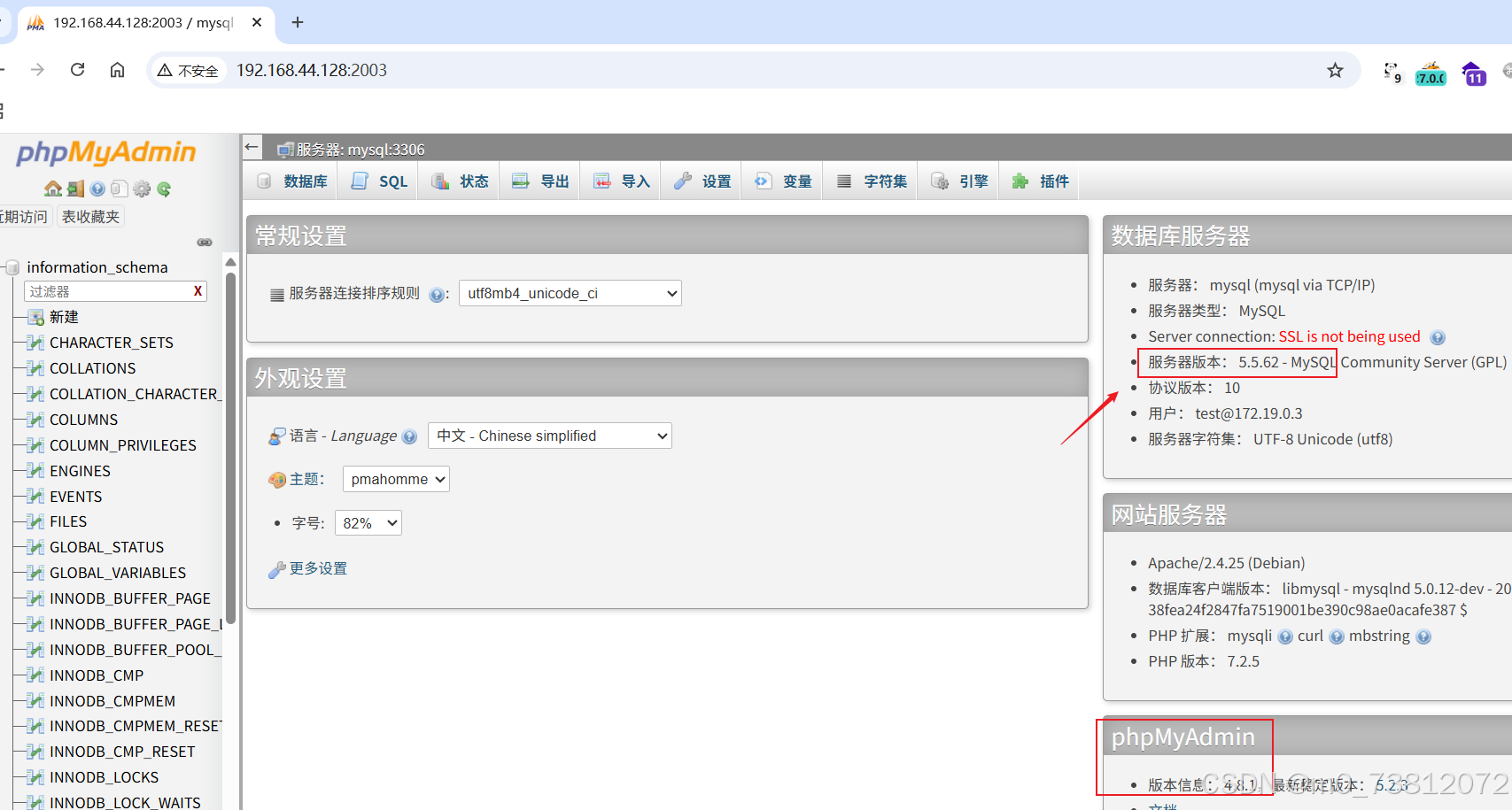This screenshot has height=810, width=1512.
Task: Create a new table via 新建
Action: (64, 317)
